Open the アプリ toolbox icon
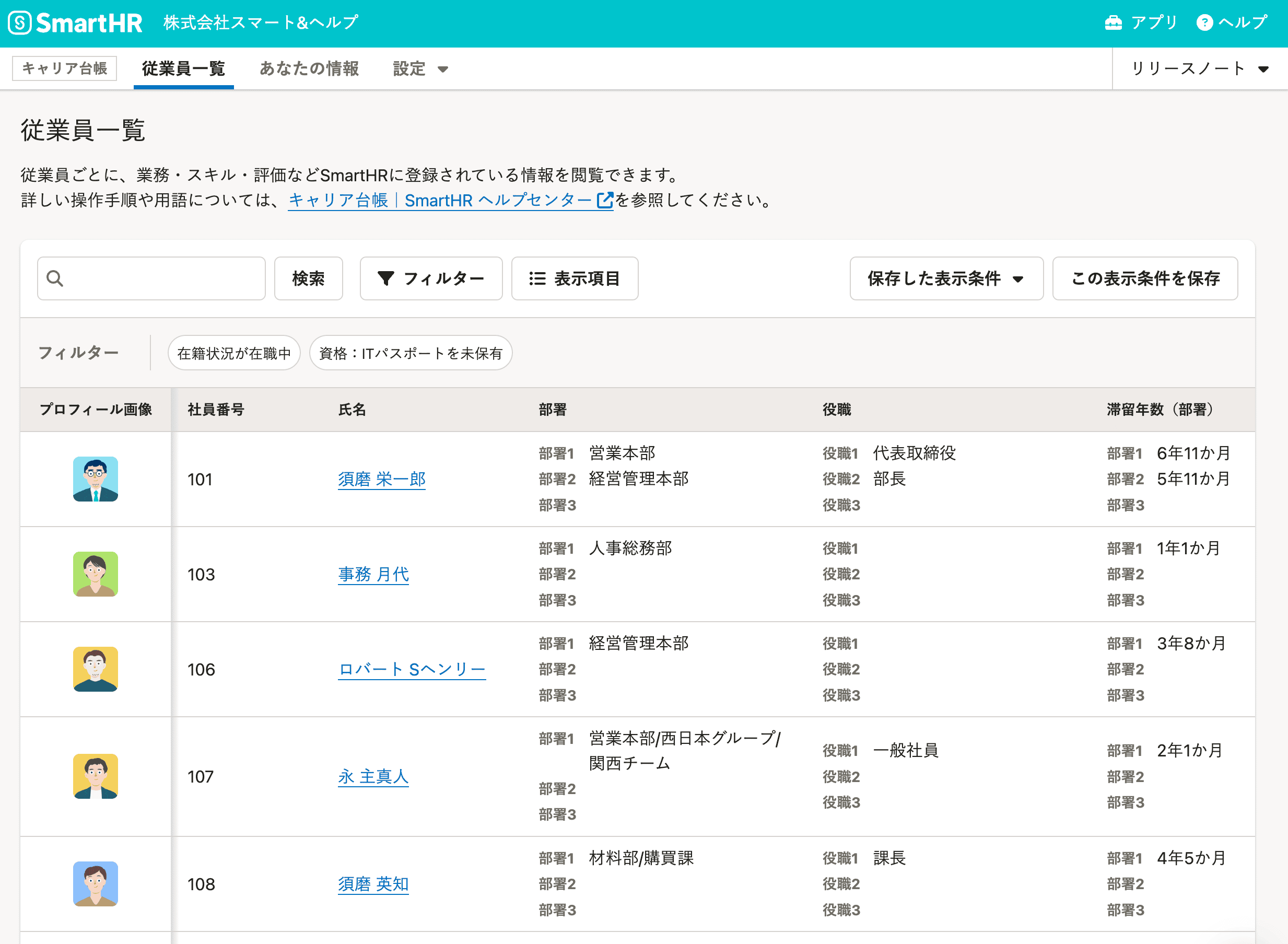1288x944 pixels. click(x=1113, y=23)
